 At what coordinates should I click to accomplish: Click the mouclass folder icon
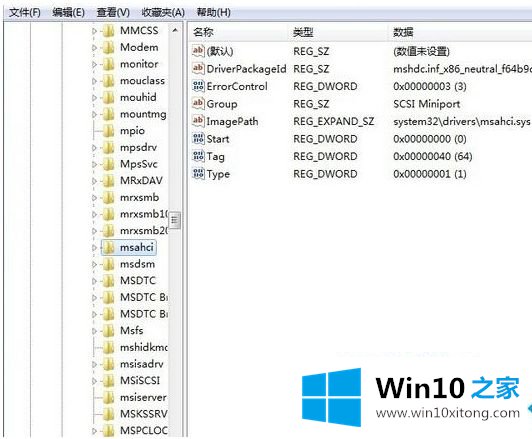(109, 81)
